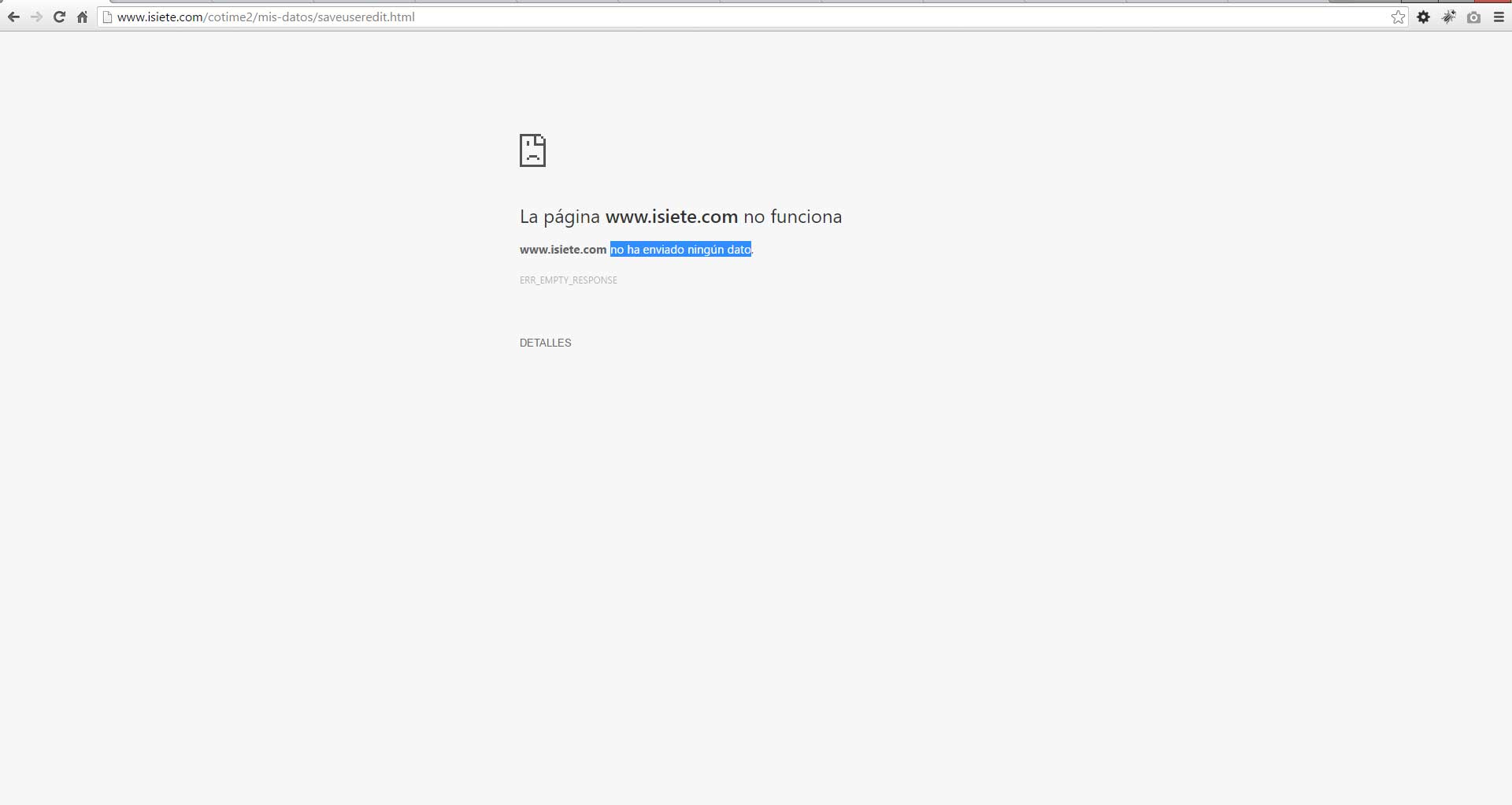Click the sad page error icon

532,150
